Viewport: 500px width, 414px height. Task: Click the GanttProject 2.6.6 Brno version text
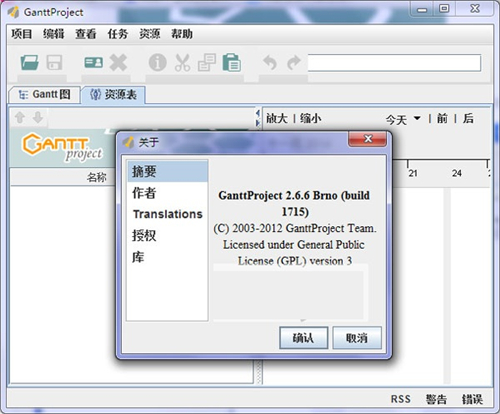tap(294, 203)
